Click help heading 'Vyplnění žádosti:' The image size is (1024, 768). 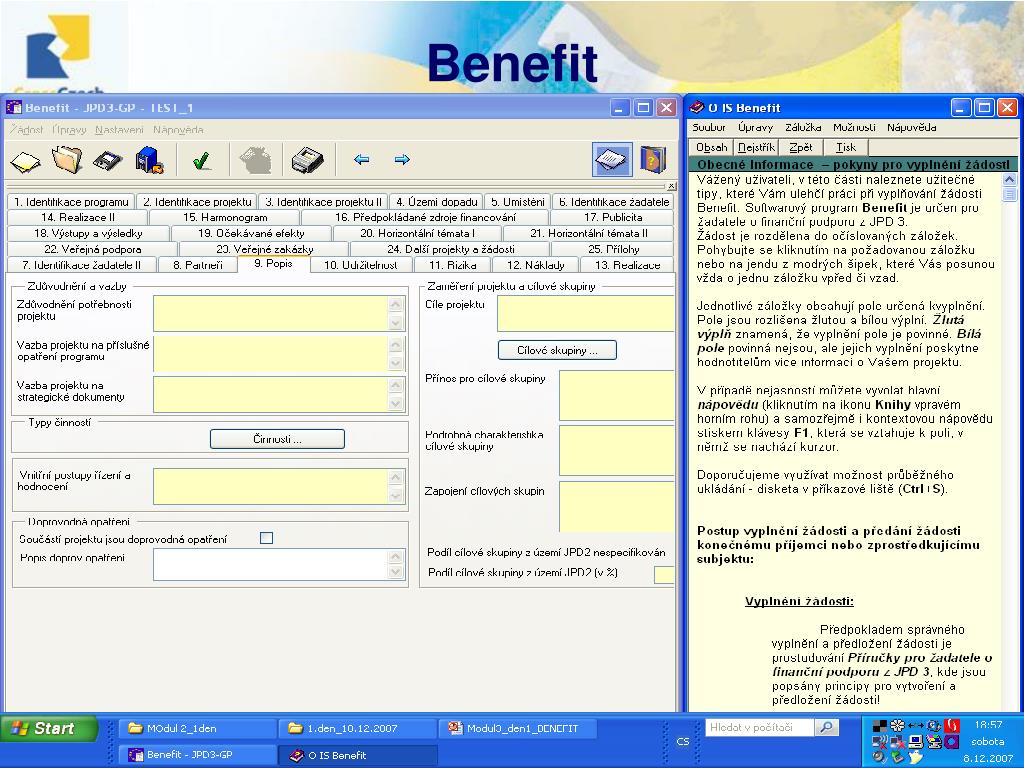point(799,601)
